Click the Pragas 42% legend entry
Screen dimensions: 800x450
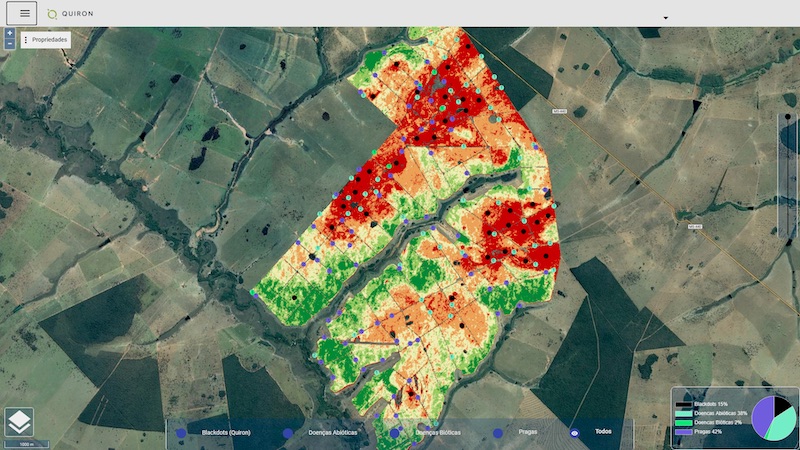[698, 432]
